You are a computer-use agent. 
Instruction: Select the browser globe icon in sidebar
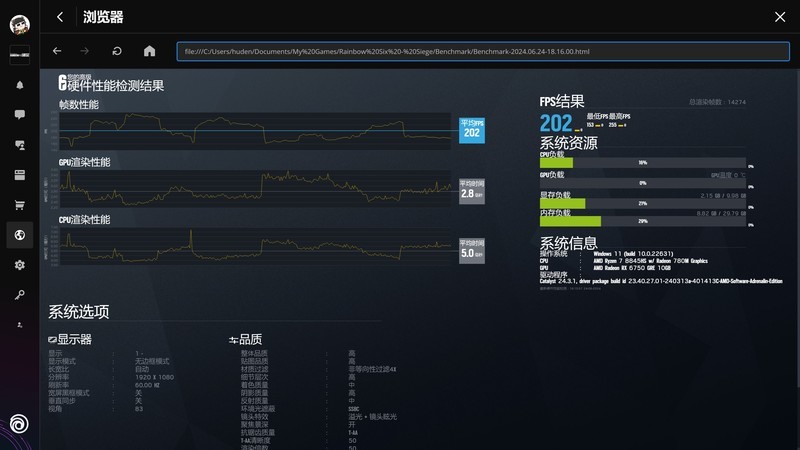[19, 235]
